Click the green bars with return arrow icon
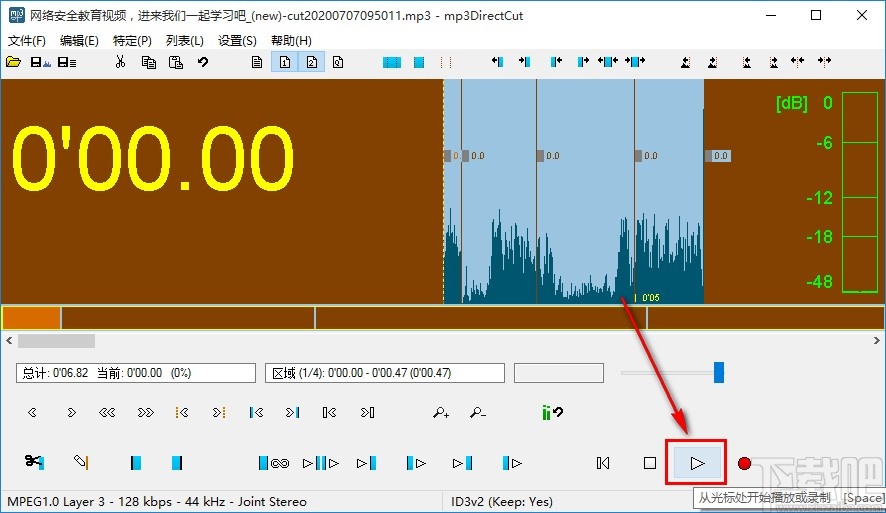Viewport: 886px width, 513px height. coord(552,412)
